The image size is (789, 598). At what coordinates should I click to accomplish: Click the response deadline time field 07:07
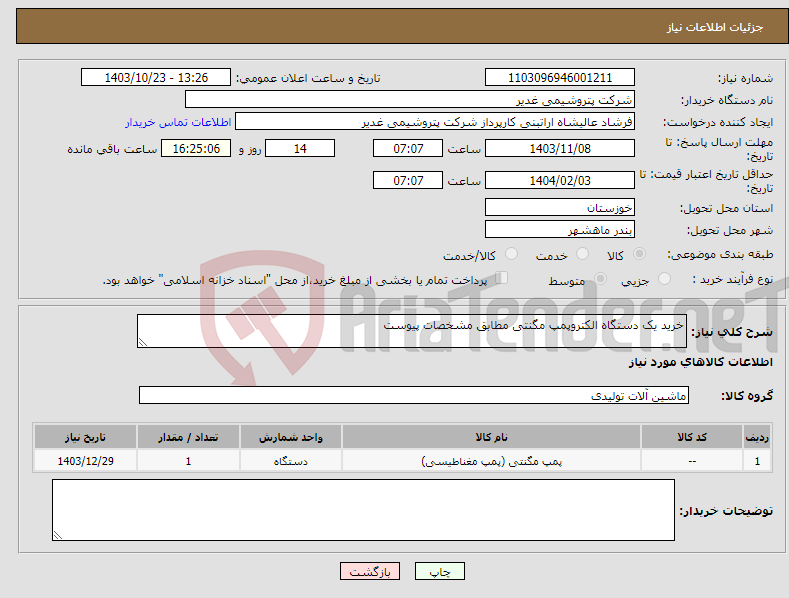tap(408, 148)
